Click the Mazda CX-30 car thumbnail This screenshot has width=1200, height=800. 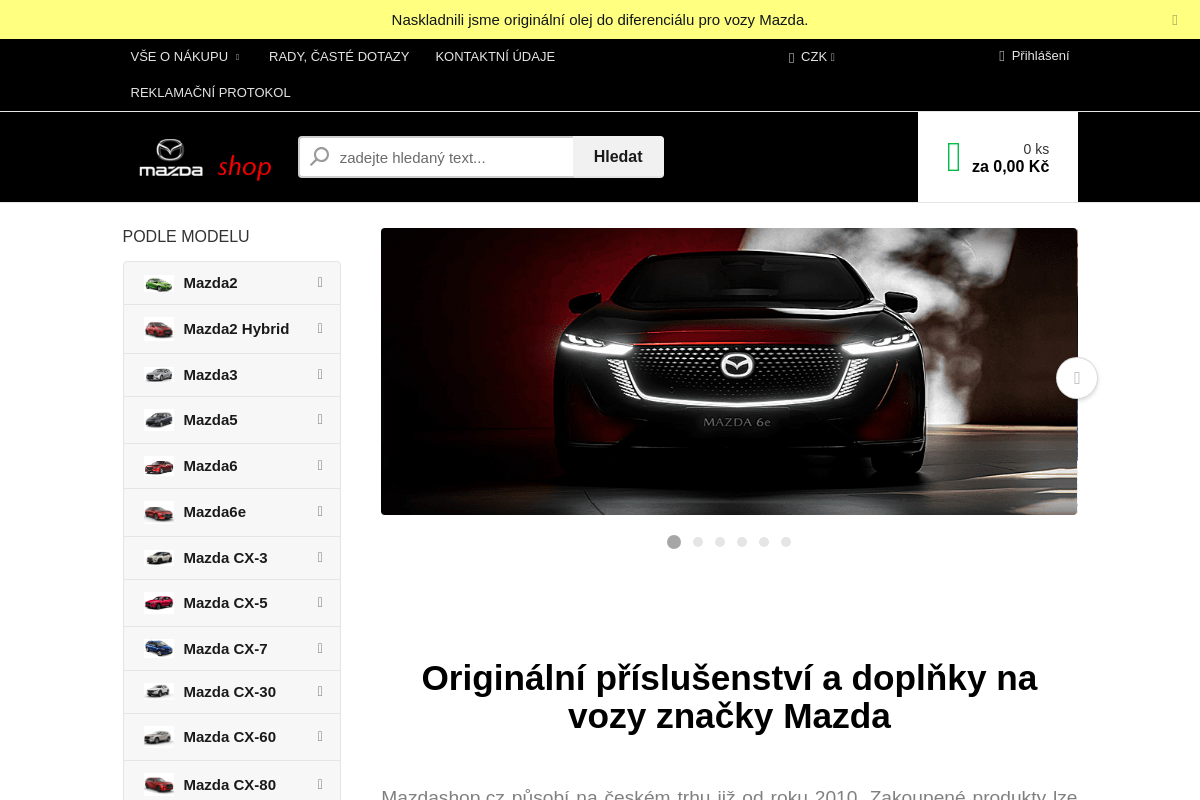(158, 692)
